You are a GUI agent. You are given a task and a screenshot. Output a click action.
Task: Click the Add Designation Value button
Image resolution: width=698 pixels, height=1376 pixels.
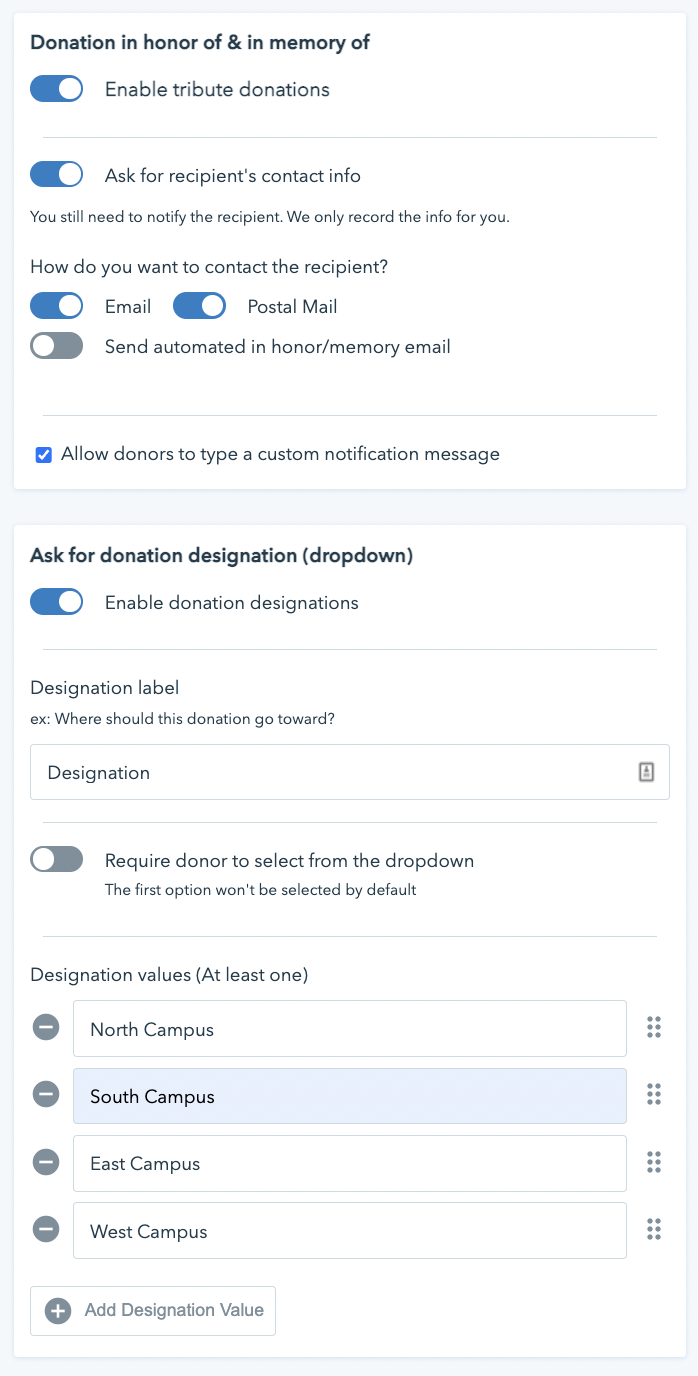tap(153, 1311)
